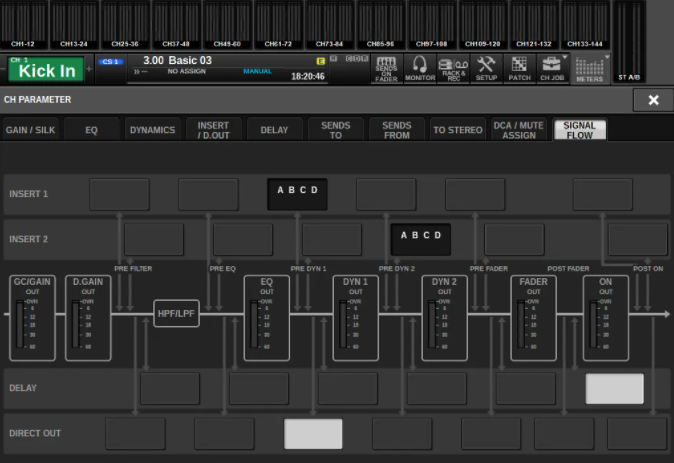Screen dimensions: 674x463
Task: Click the Monitor headphones icon
Action: click(x=420, y=67)
